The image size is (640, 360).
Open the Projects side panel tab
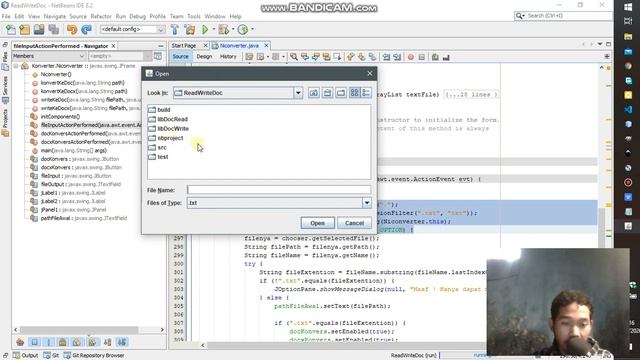pyautogui.click(x=5, y=122)
